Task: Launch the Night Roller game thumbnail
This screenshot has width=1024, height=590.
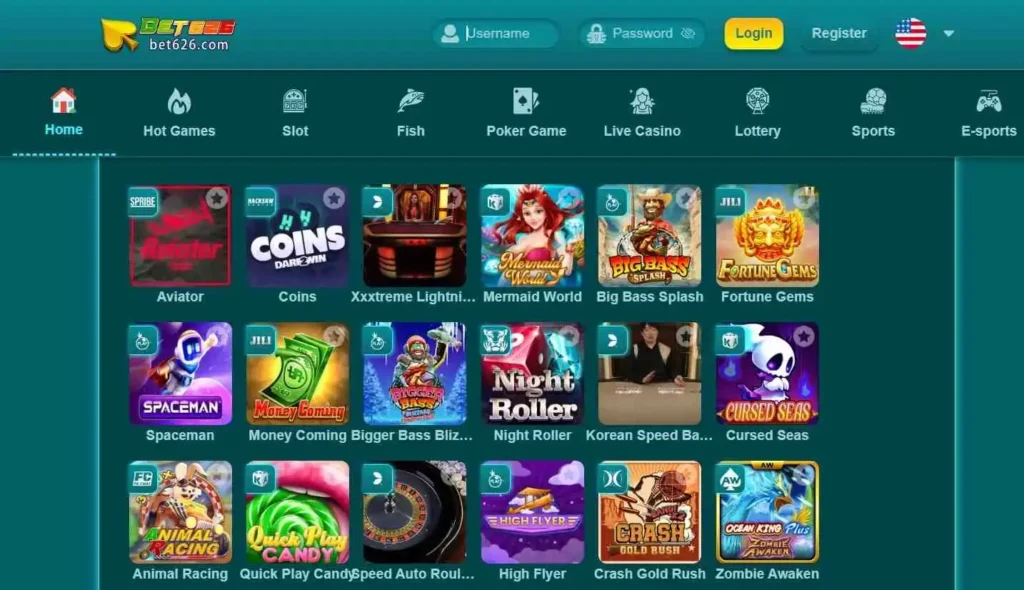Action: (x=532, y=374)
